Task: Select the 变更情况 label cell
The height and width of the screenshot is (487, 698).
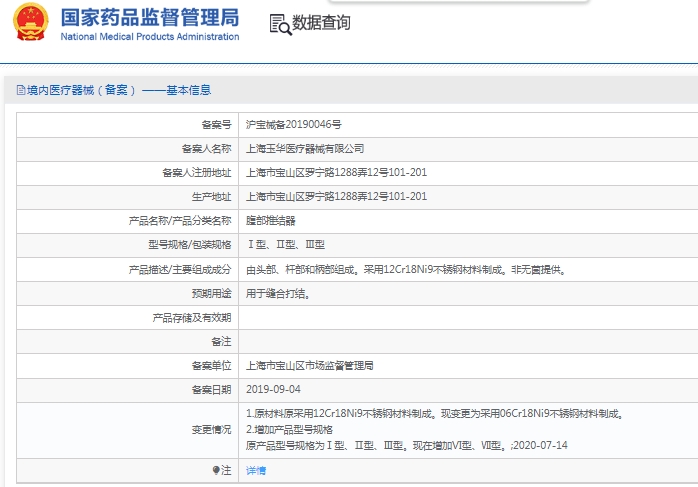Action: click(128, 430)
